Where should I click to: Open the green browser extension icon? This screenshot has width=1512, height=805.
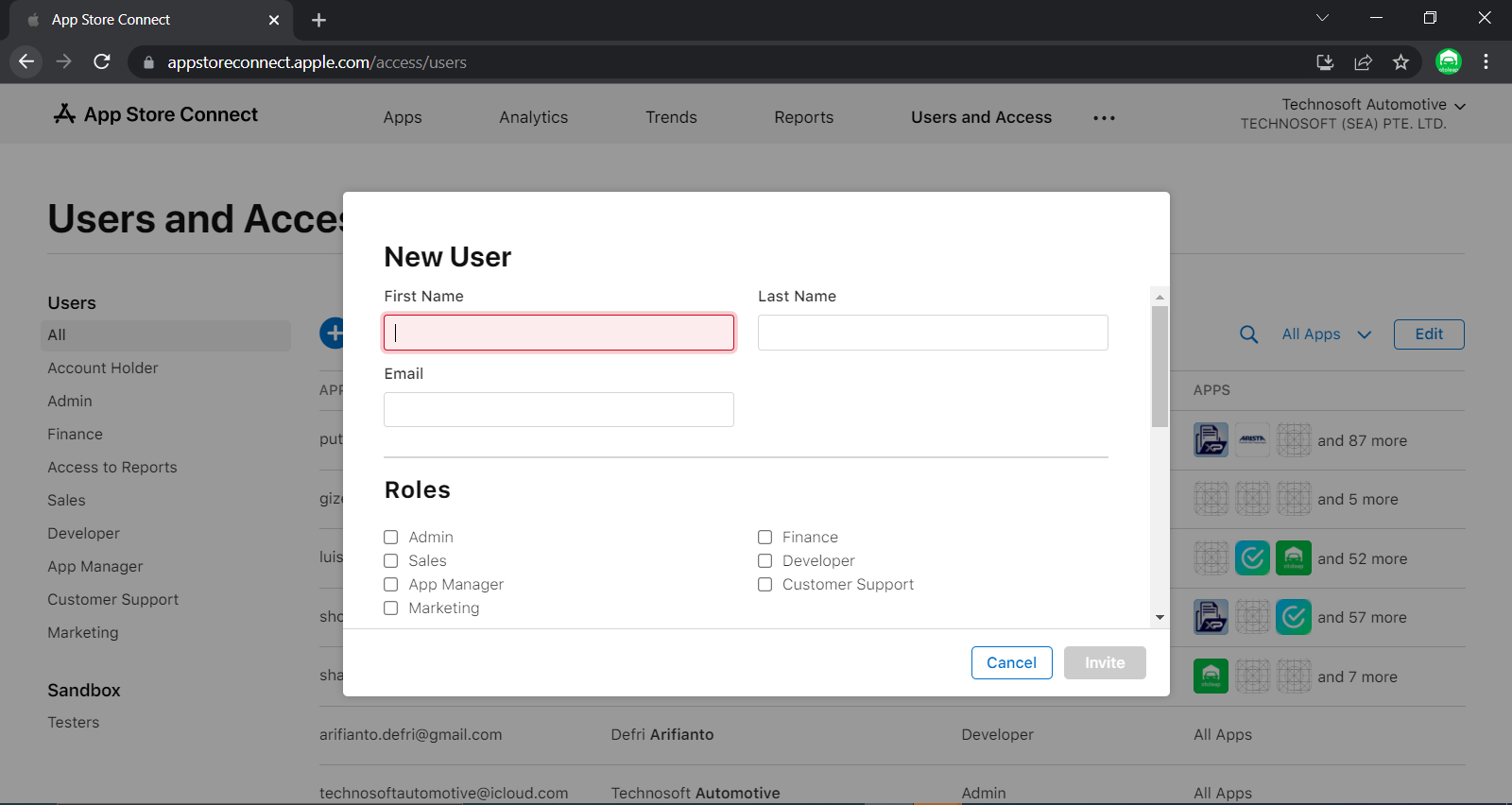[1448, 62]
